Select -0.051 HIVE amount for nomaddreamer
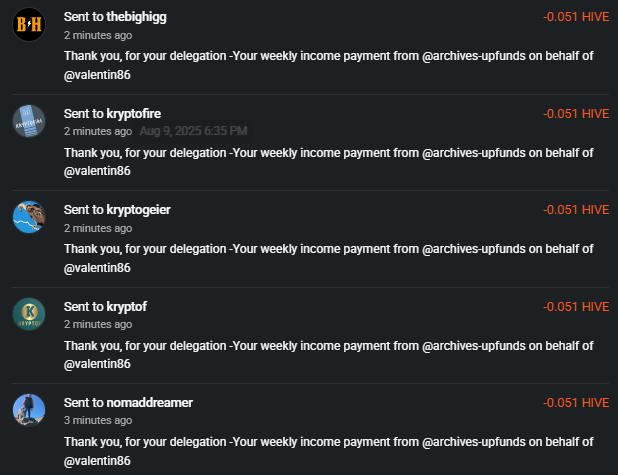Image resolution: width=618 pixels, height=475 pixels. pyautogui.click(x=576, y=402)
